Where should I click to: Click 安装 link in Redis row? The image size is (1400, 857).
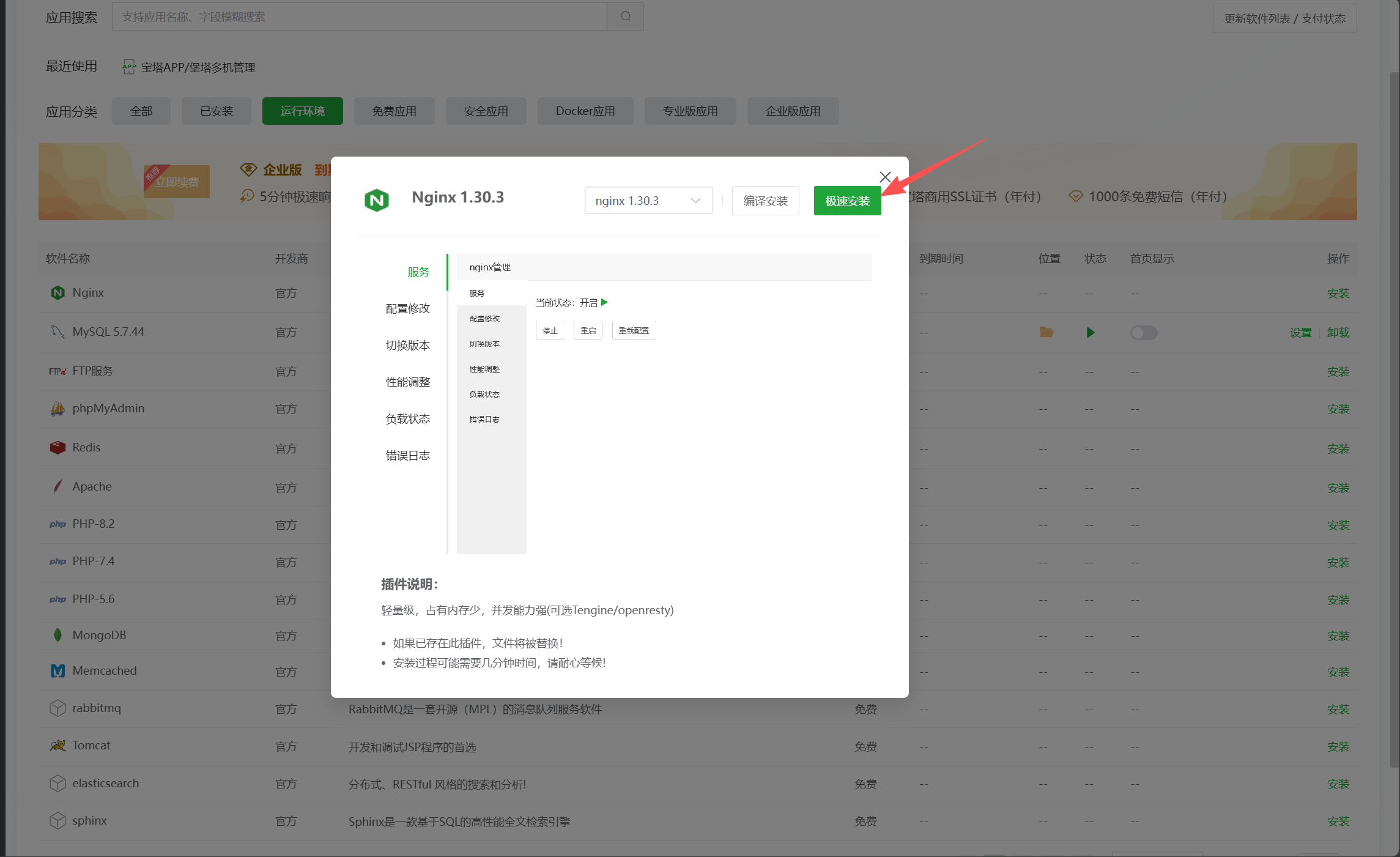[1338, 448]
